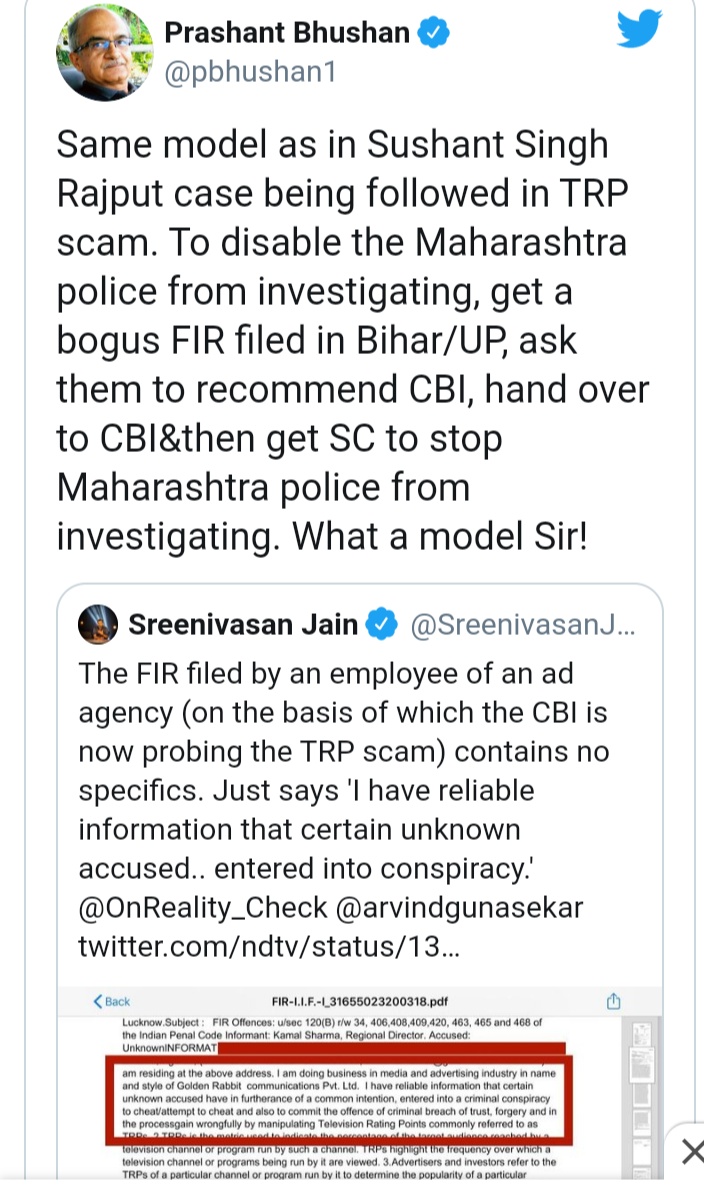Click Prashant Bhushan's verified badge

pyautogui.click(x=433, y=33)
